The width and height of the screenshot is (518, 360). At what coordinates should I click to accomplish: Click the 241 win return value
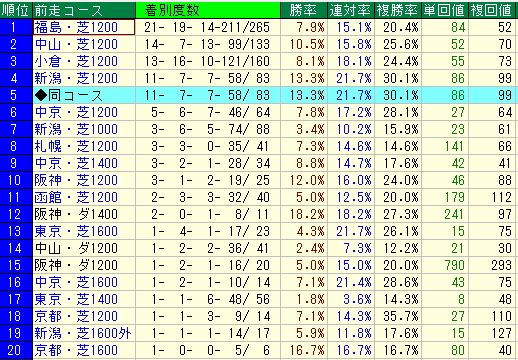click(x=445, y=214)
